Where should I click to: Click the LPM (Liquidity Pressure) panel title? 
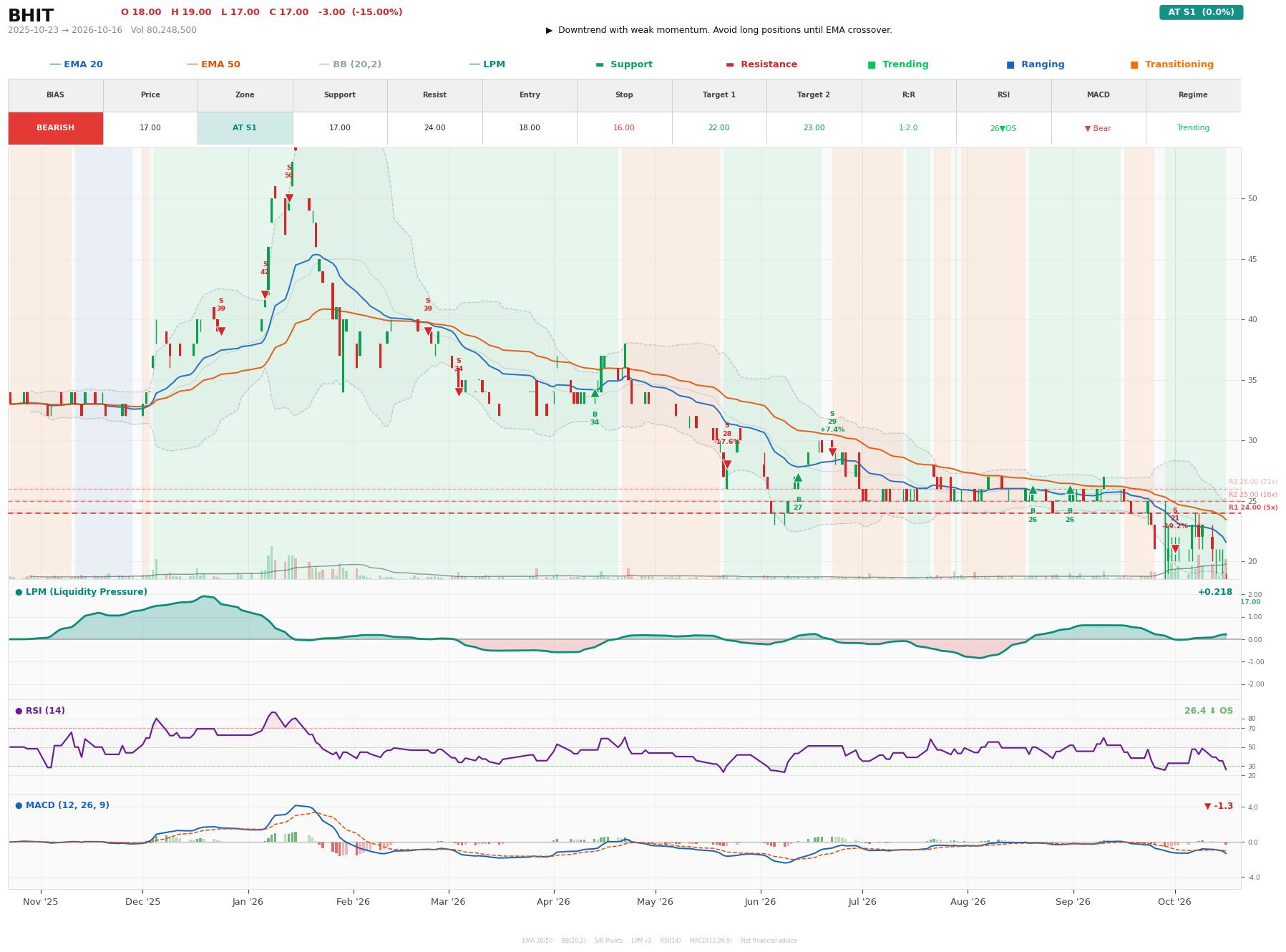coord(81,592)
